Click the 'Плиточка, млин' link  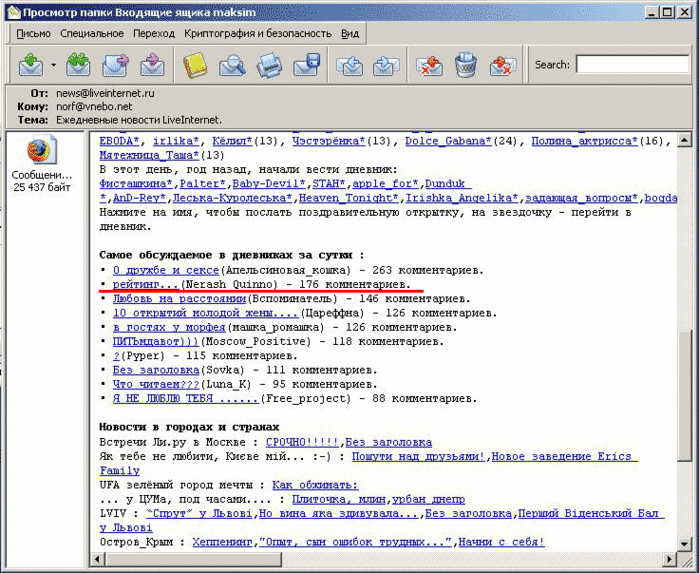[x=339, y=499]
